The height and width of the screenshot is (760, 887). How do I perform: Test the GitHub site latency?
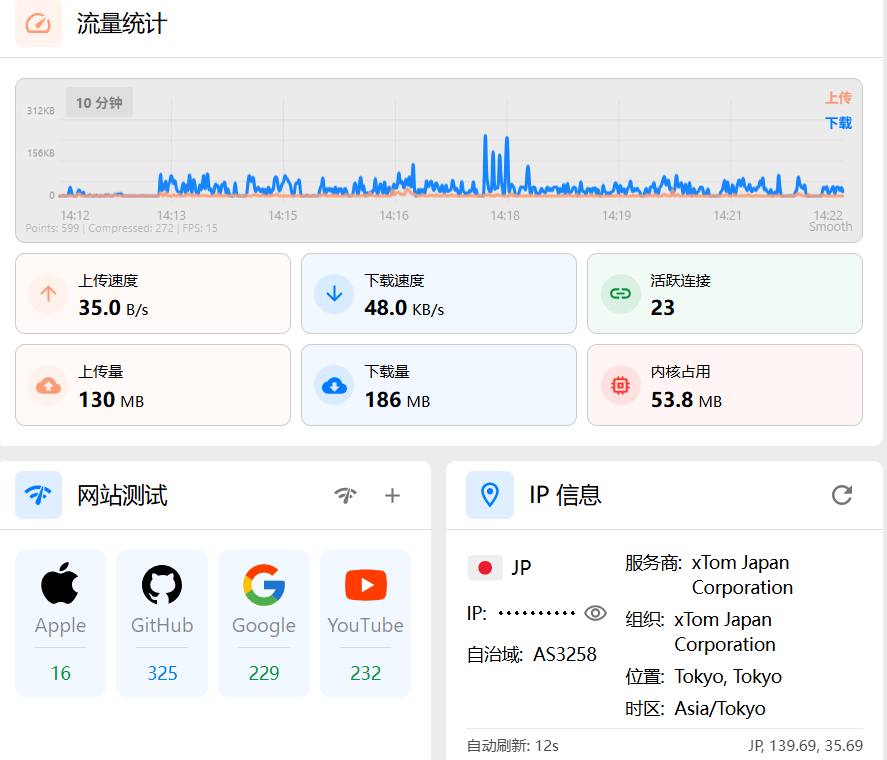(x=162, y=623)
